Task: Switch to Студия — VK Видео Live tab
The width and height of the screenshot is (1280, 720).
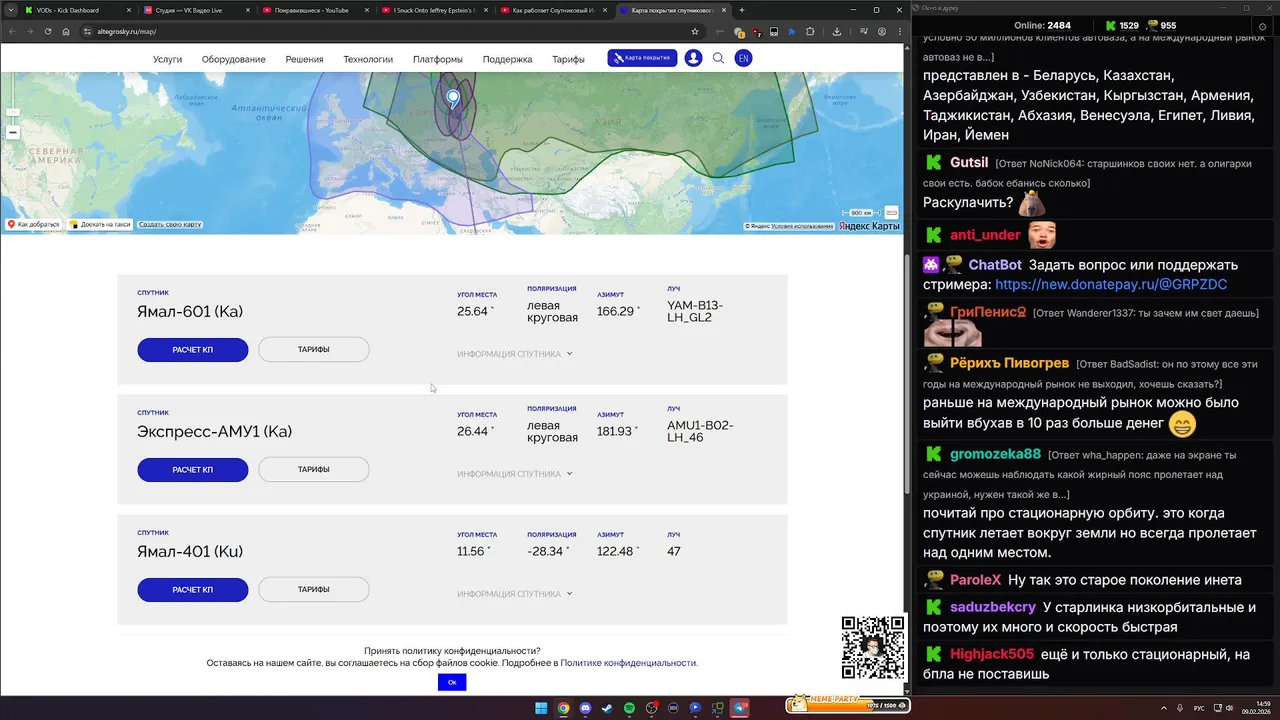Action: (195, 10)
